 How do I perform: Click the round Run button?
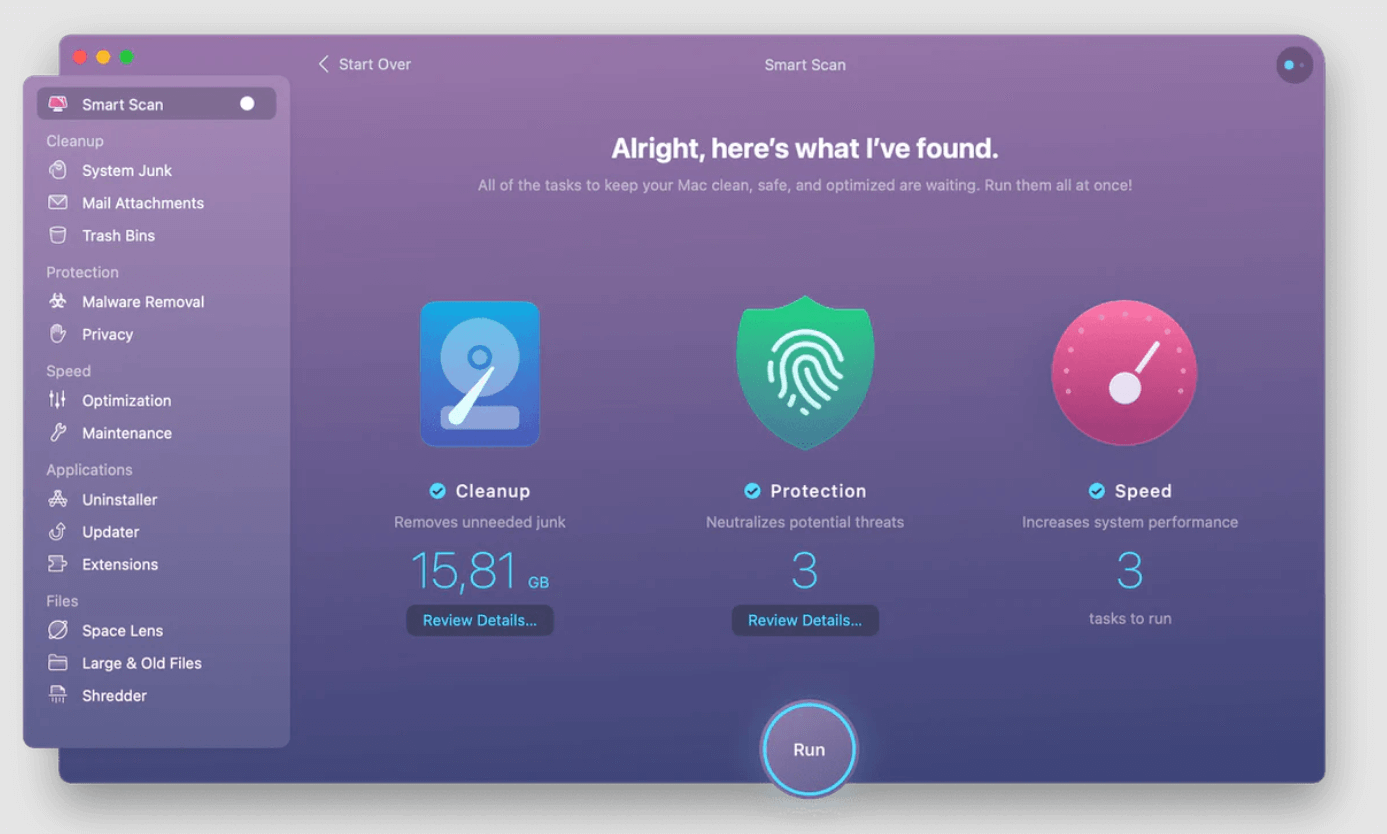[x=809, y=750]
